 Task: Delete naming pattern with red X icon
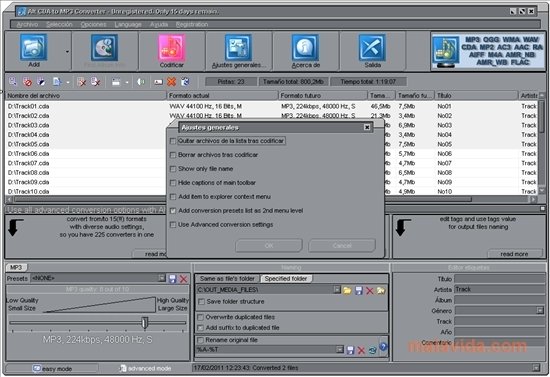tap(361, 350)
